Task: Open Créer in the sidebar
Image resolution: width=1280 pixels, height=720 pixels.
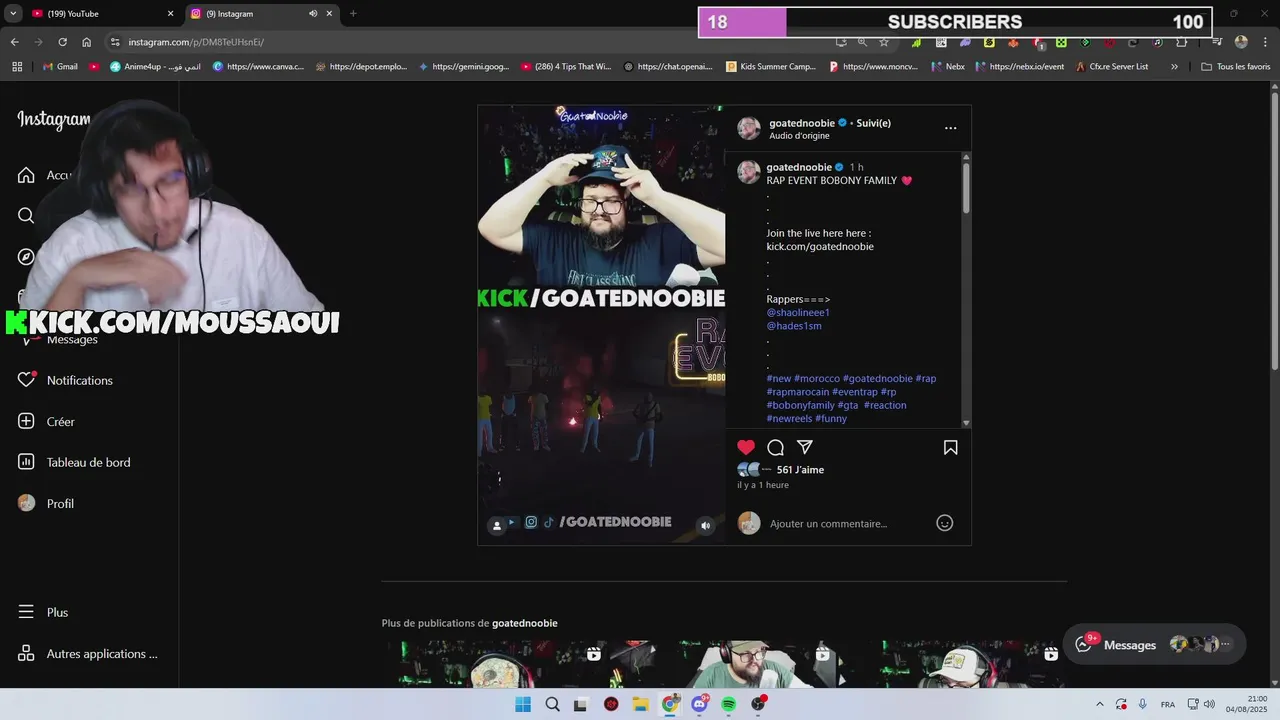Action: (46, 421)
